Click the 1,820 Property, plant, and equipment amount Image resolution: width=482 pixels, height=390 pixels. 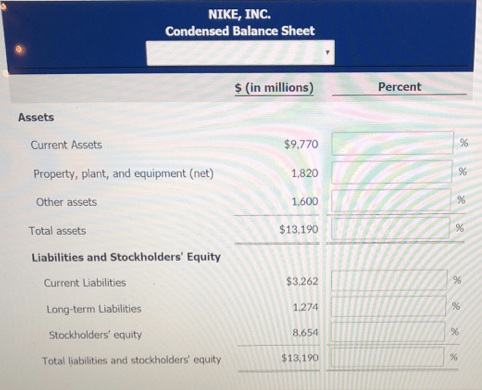pyautogui.click(x=305, y=173)
